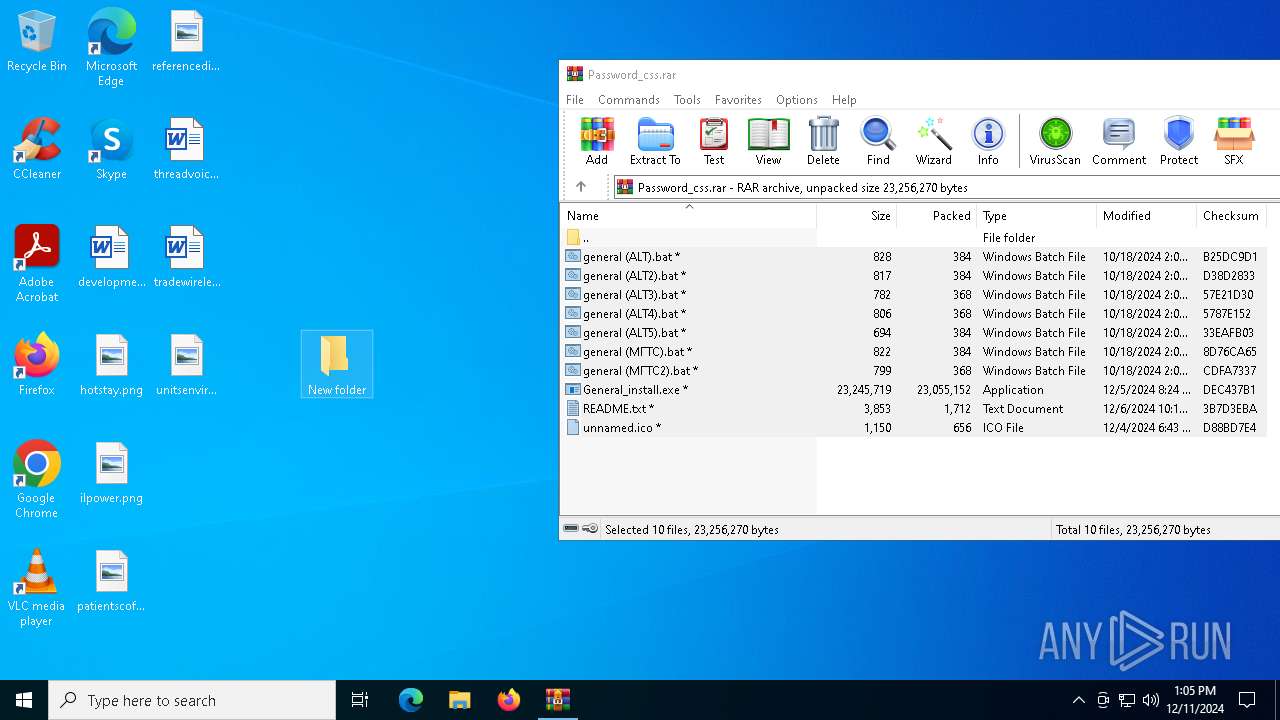
Task: Go up one folder with the arrow
Action: [581, 187]
